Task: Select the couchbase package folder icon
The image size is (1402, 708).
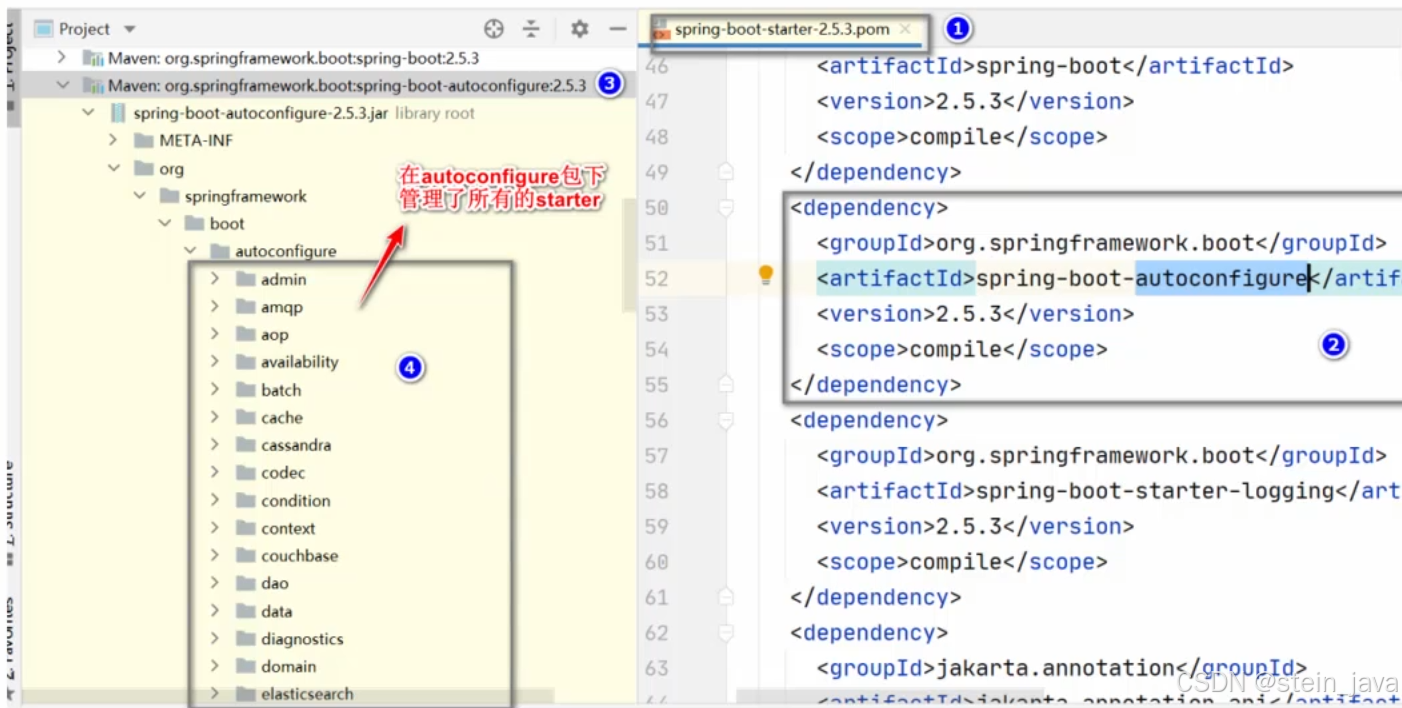Action: [245, 555]
